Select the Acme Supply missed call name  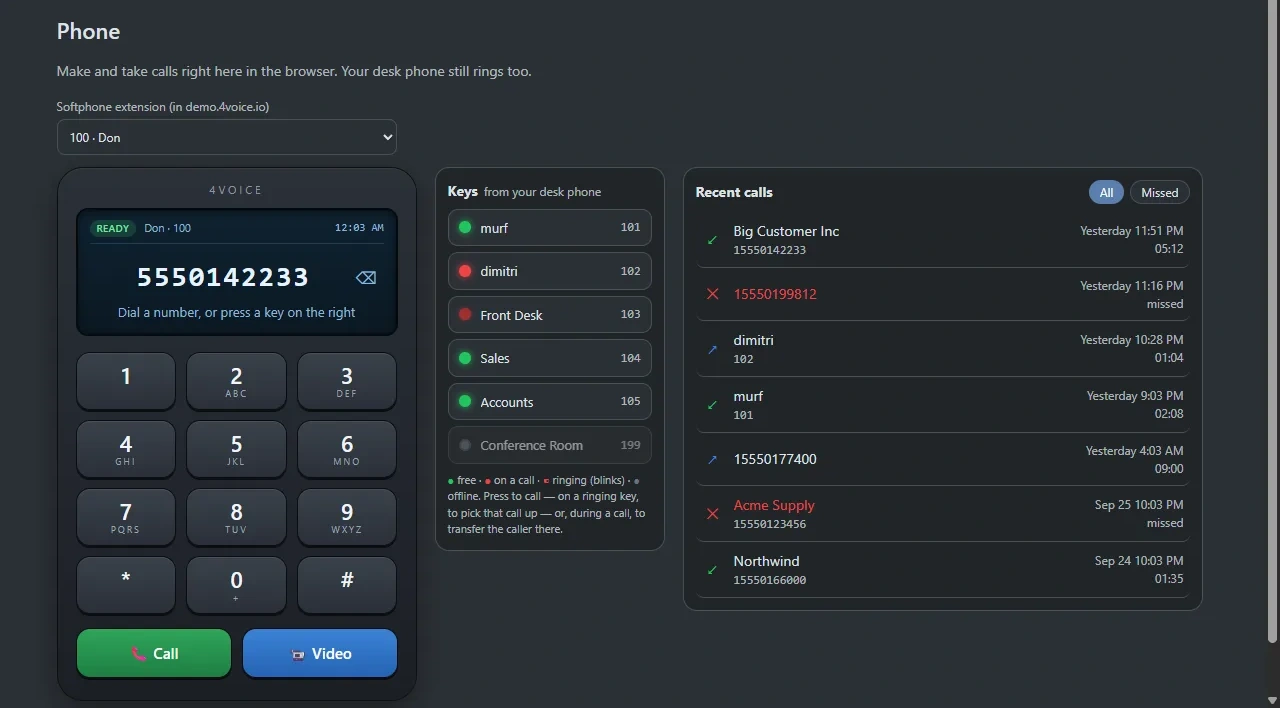pyautogui.click(x=774, y=505)
